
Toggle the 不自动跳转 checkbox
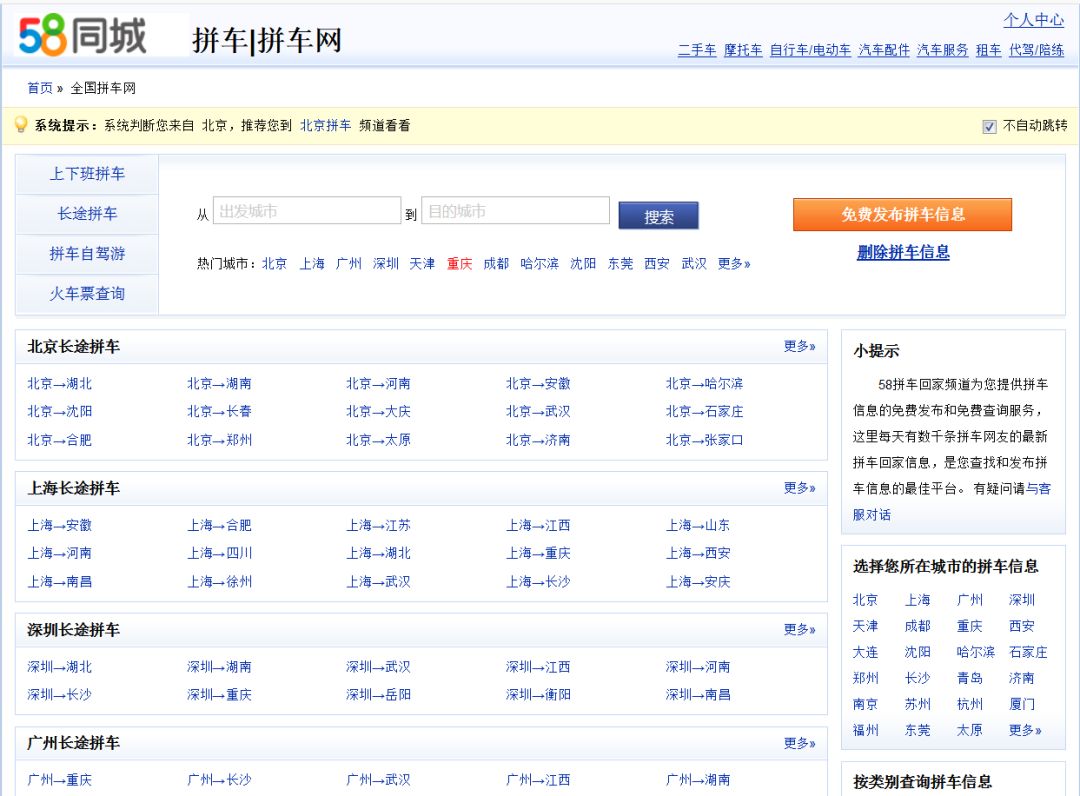click(x=989, y=127)
